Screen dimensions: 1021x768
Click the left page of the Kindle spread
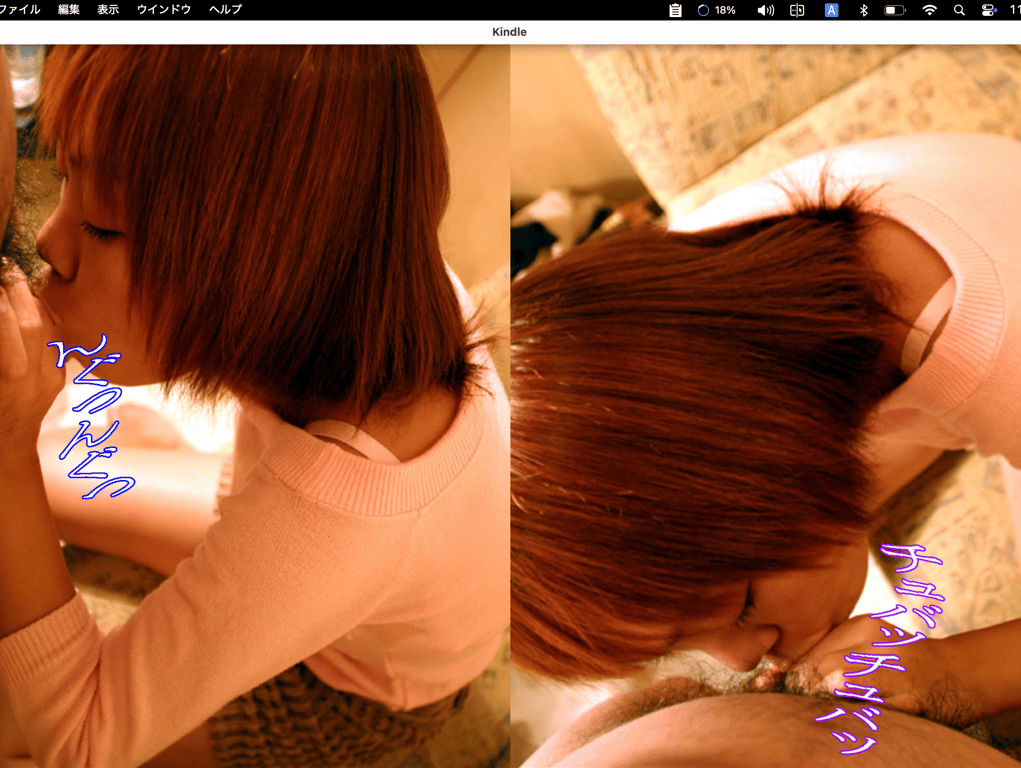coord(255,406)
